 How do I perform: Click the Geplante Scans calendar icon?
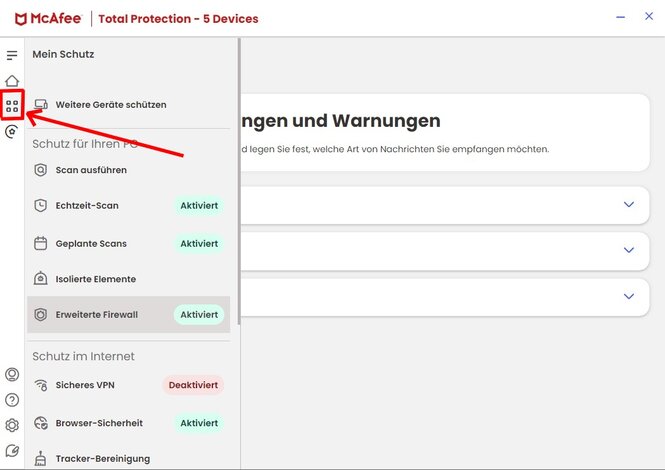(40, 243)
